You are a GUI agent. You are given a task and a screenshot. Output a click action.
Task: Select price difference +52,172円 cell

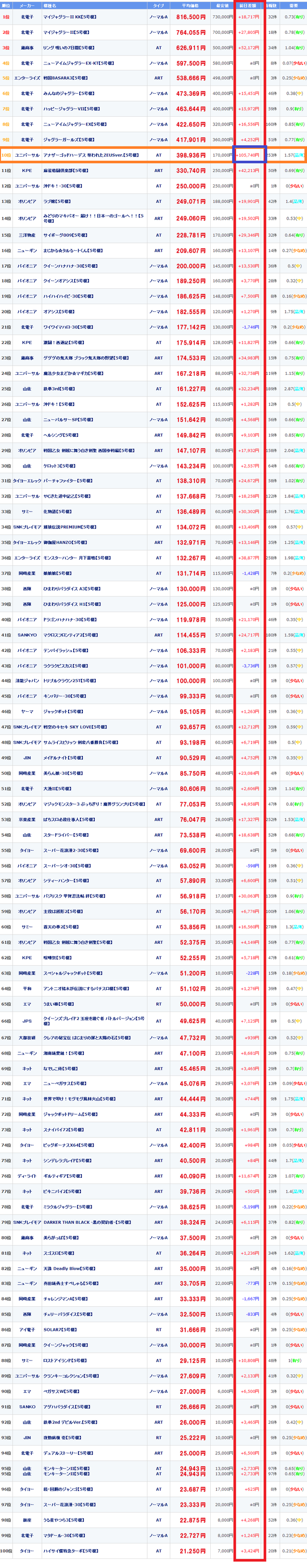click(249, 48)
